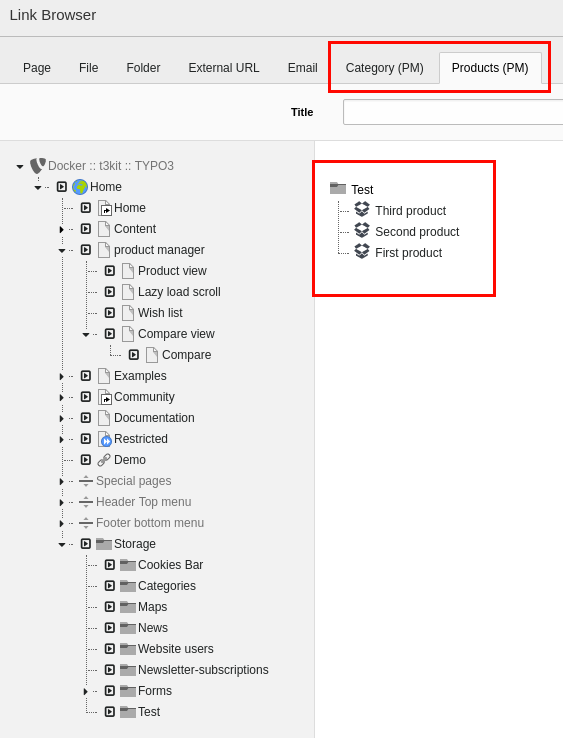Open the External URL tab
Viewport: 563px width, 738px height.
point(224,68)
